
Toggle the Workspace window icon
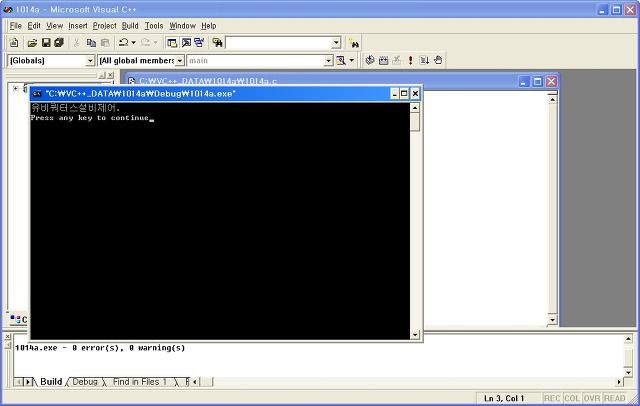172,42
